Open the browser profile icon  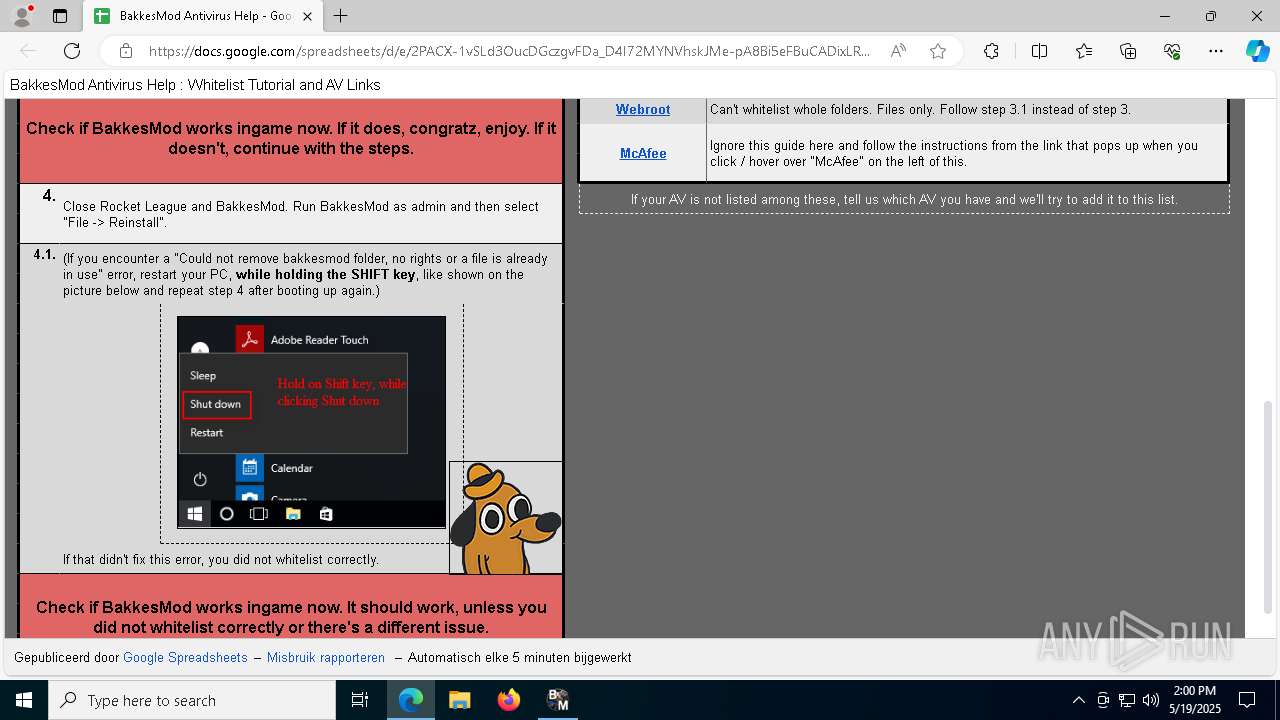21,16
